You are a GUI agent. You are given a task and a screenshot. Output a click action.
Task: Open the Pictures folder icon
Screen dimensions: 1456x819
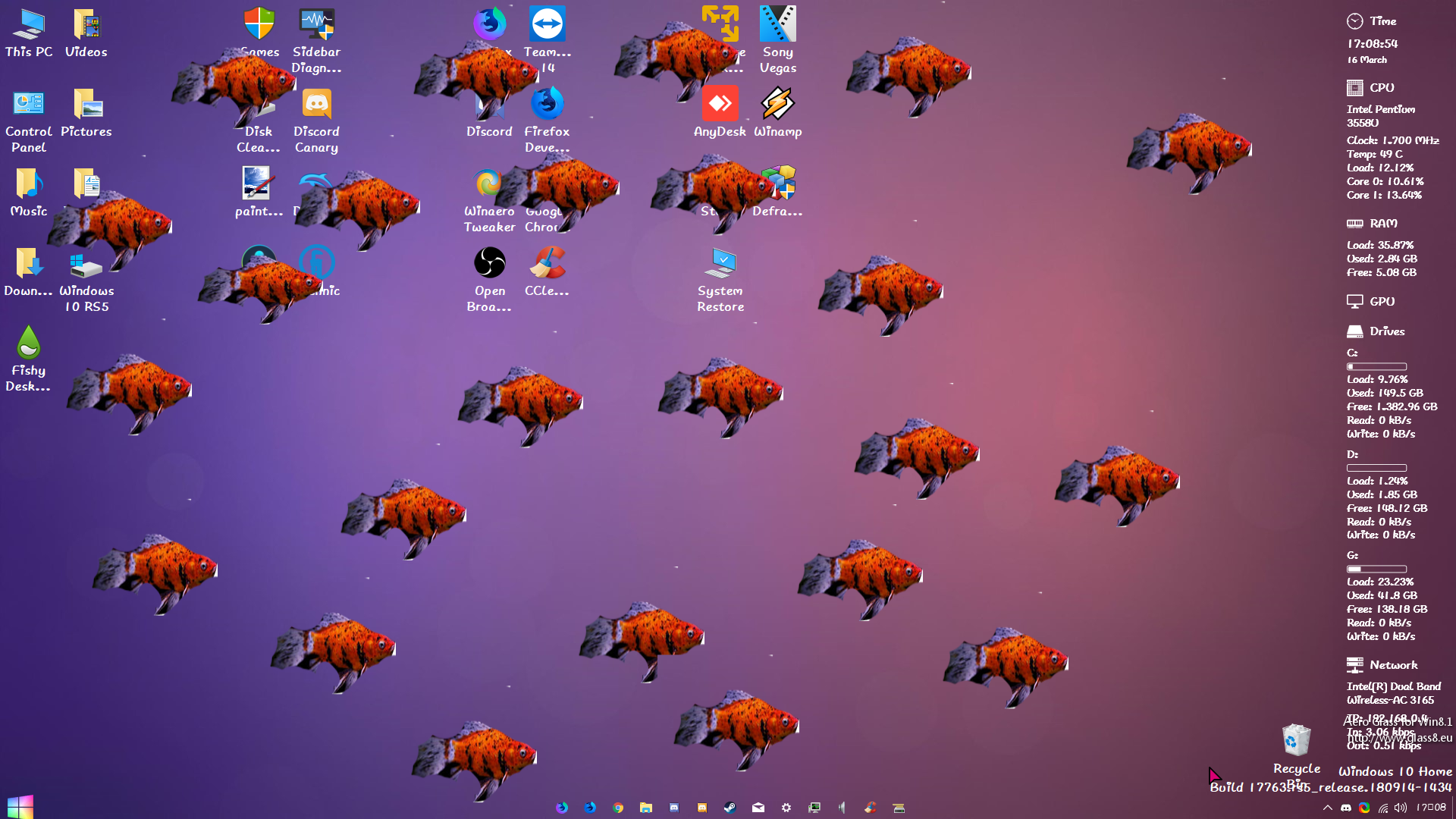pos(86,113)
